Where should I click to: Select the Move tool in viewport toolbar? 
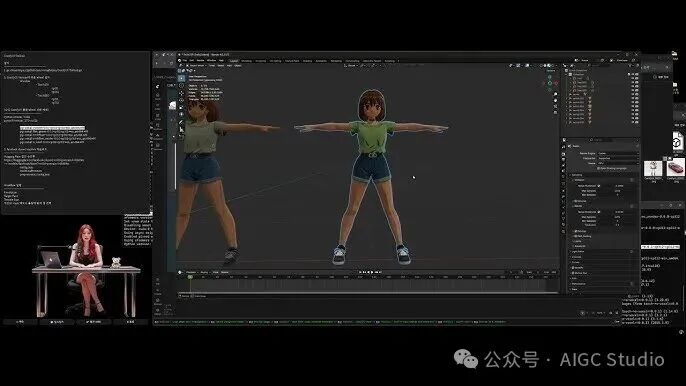coord(181,93)
